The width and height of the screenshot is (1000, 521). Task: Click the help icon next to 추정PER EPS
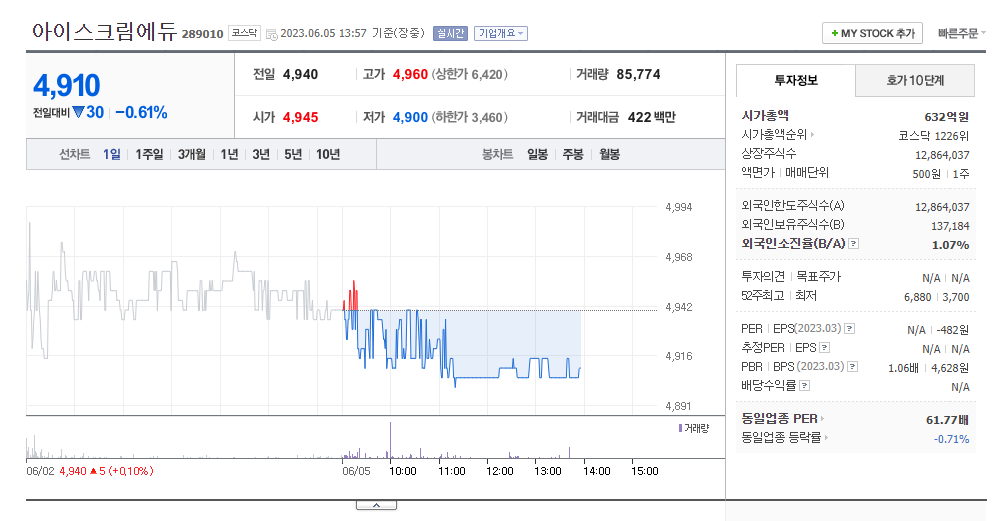824,348
